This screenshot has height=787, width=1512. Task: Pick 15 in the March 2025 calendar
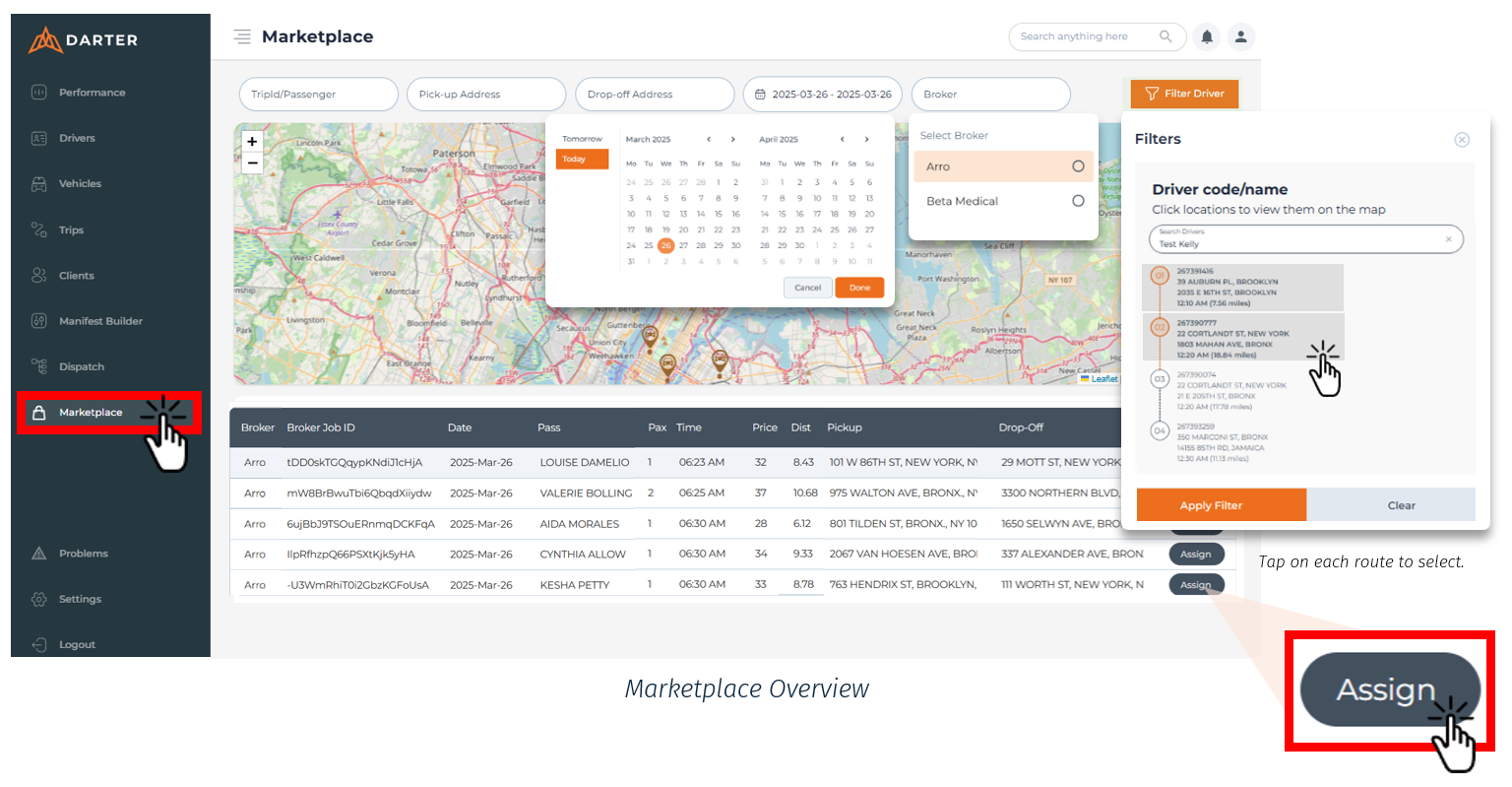[719, 214]
